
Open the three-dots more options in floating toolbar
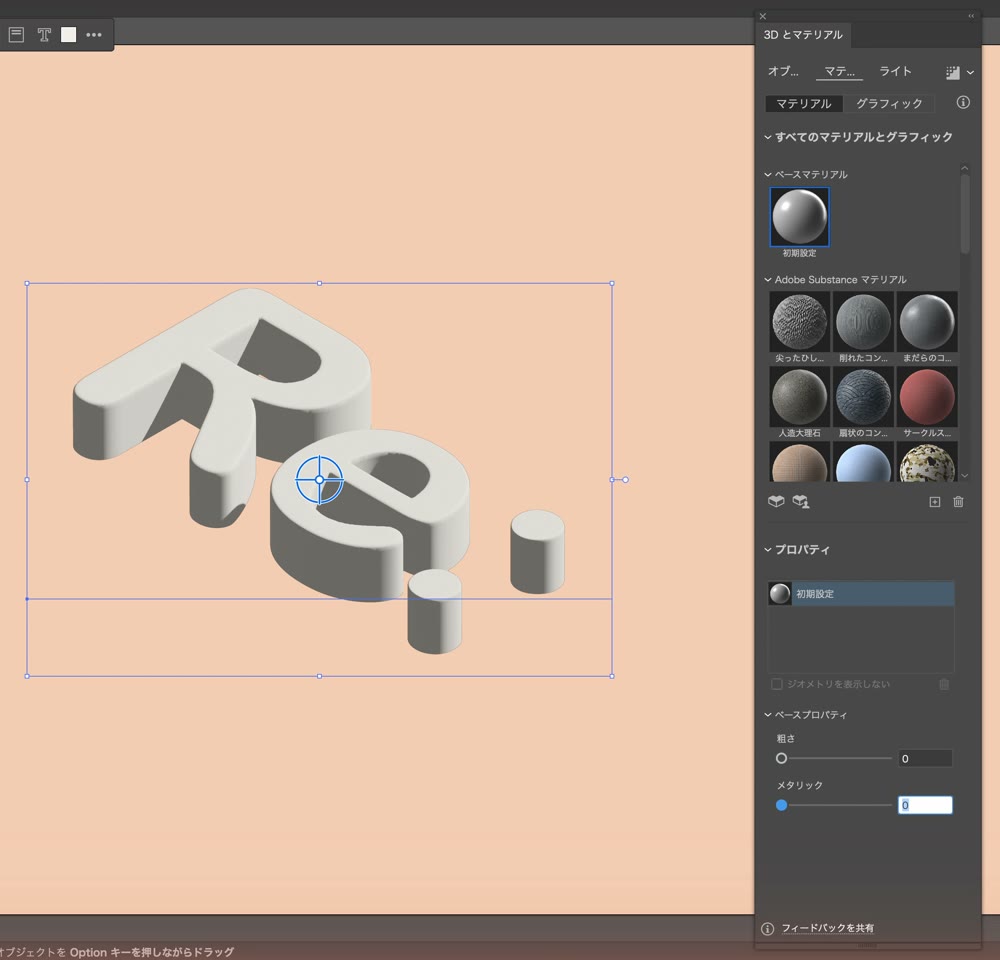tap(94, 35)
